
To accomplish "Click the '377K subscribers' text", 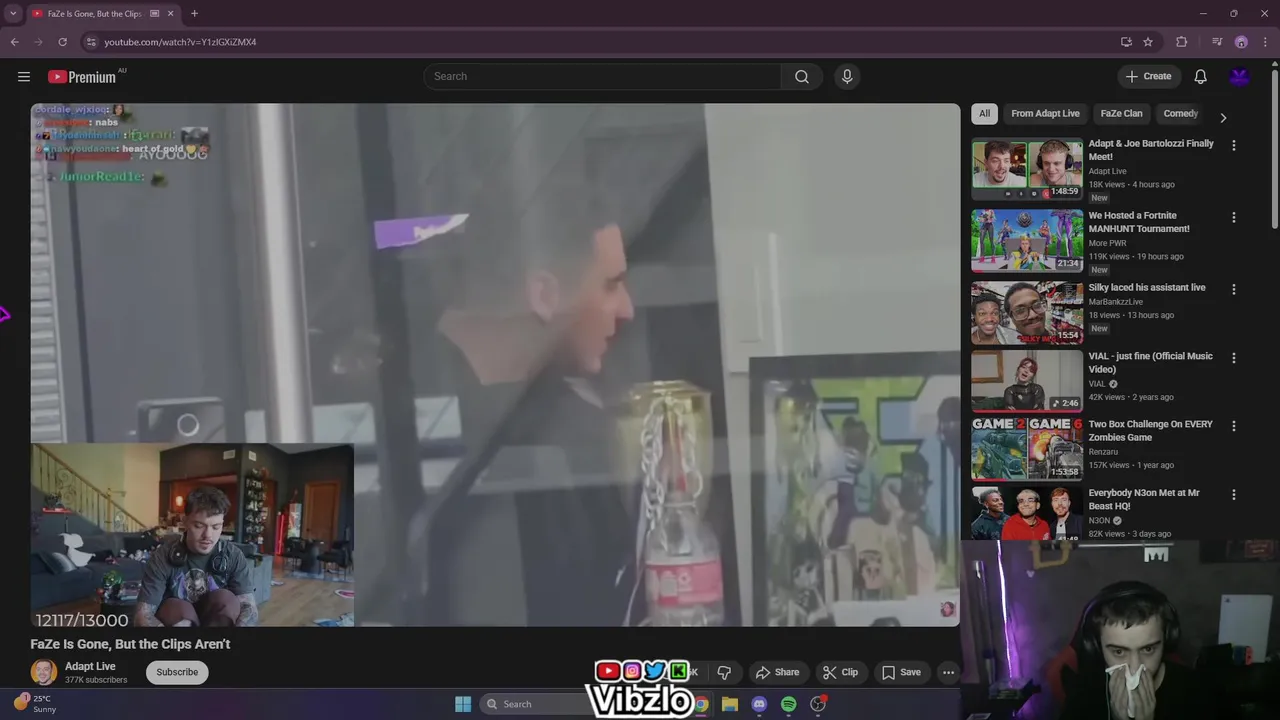I will click(x=96, y=680).
